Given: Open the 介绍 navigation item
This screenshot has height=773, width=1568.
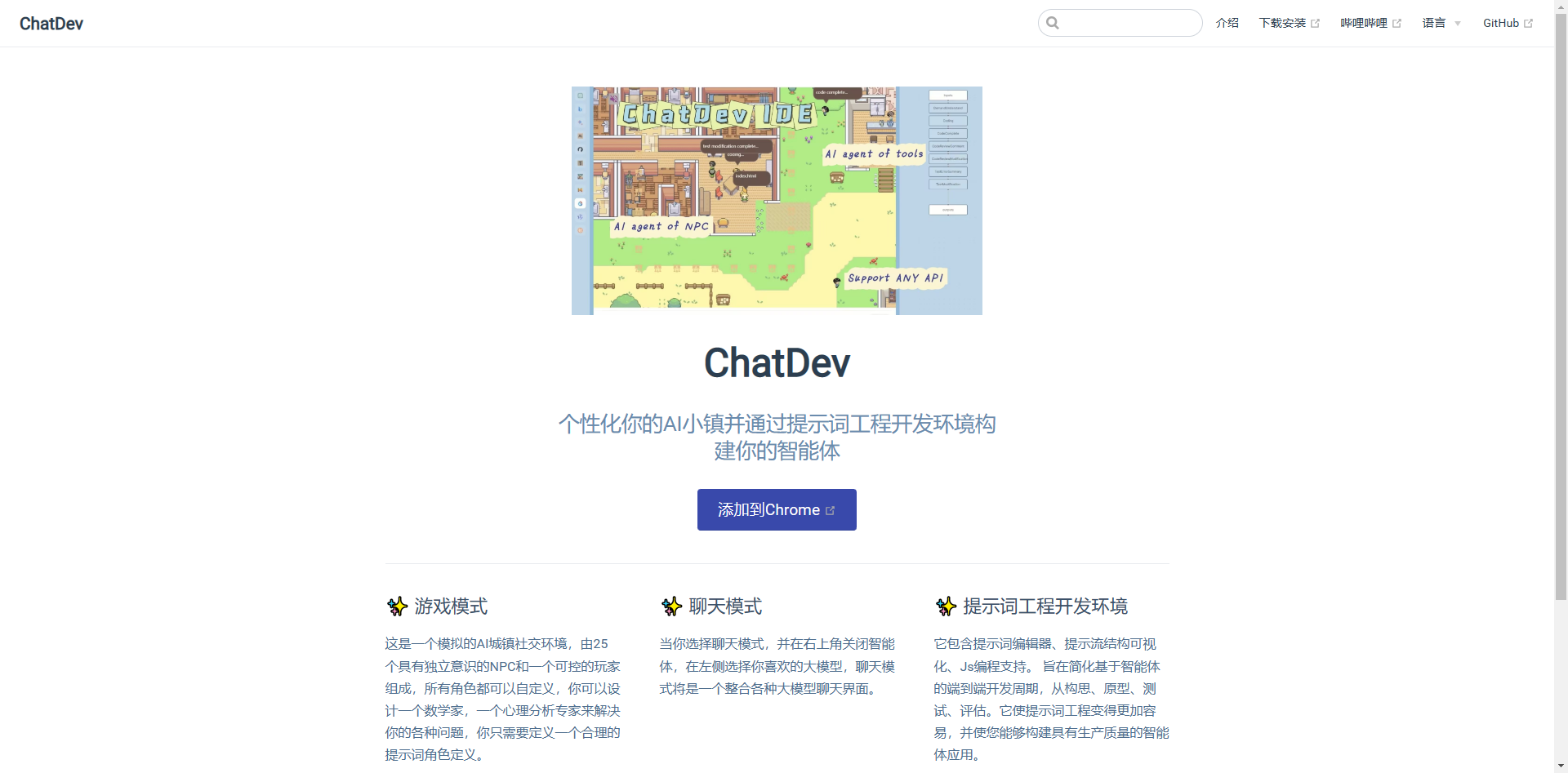Looking at the screenshot, I should click(x=1227, y=23).
